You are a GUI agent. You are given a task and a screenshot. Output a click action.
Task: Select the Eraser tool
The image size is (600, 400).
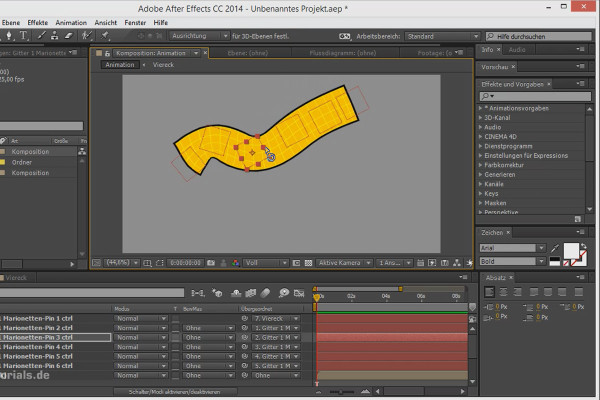[69, 36]
